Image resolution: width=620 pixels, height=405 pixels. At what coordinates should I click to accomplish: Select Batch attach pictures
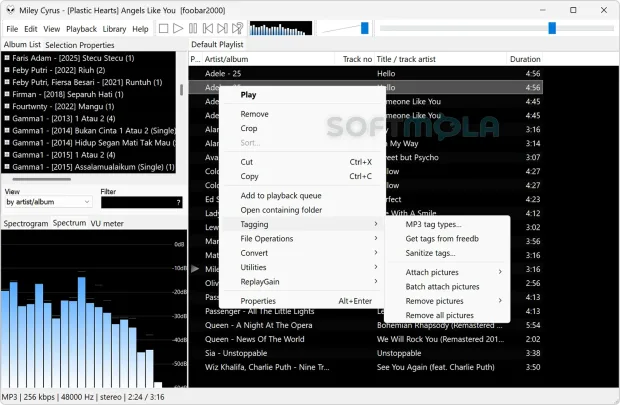pos(447,287)
